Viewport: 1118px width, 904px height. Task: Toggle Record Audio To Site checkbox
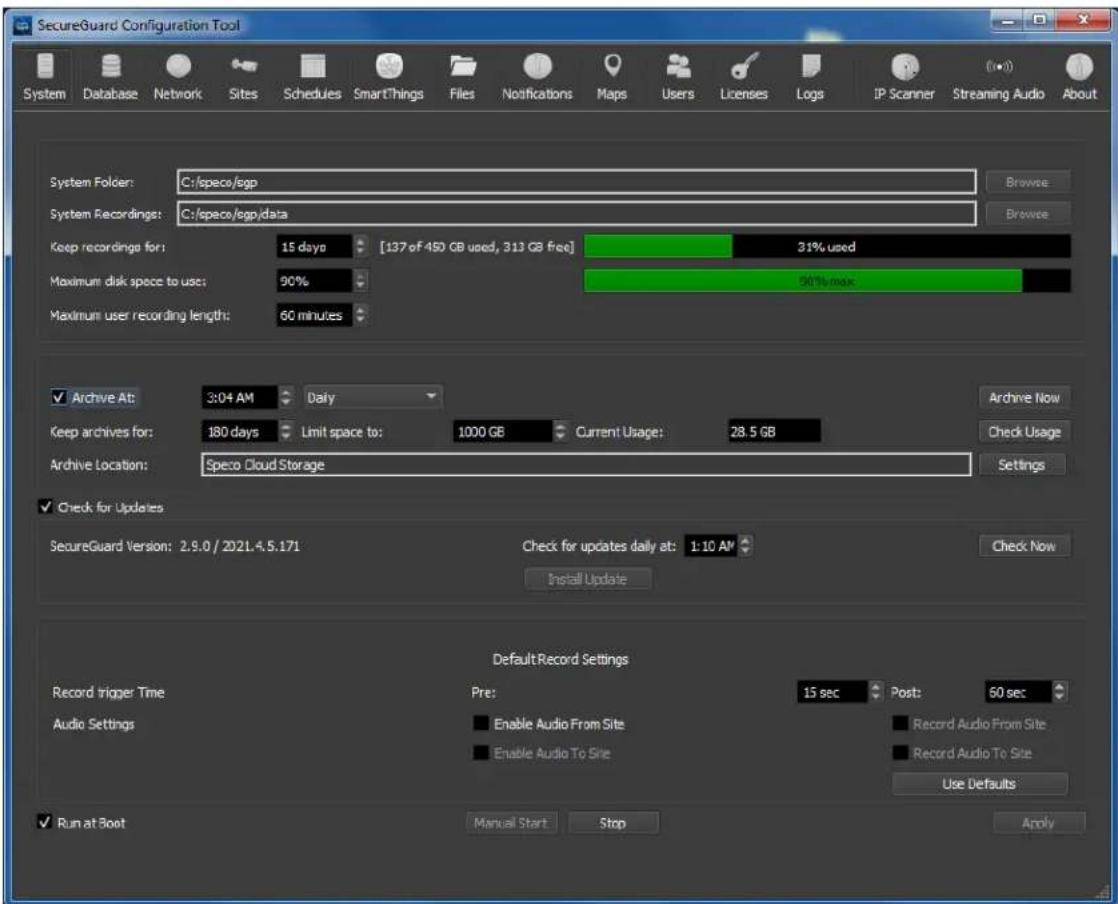click(x=901, y=753)
